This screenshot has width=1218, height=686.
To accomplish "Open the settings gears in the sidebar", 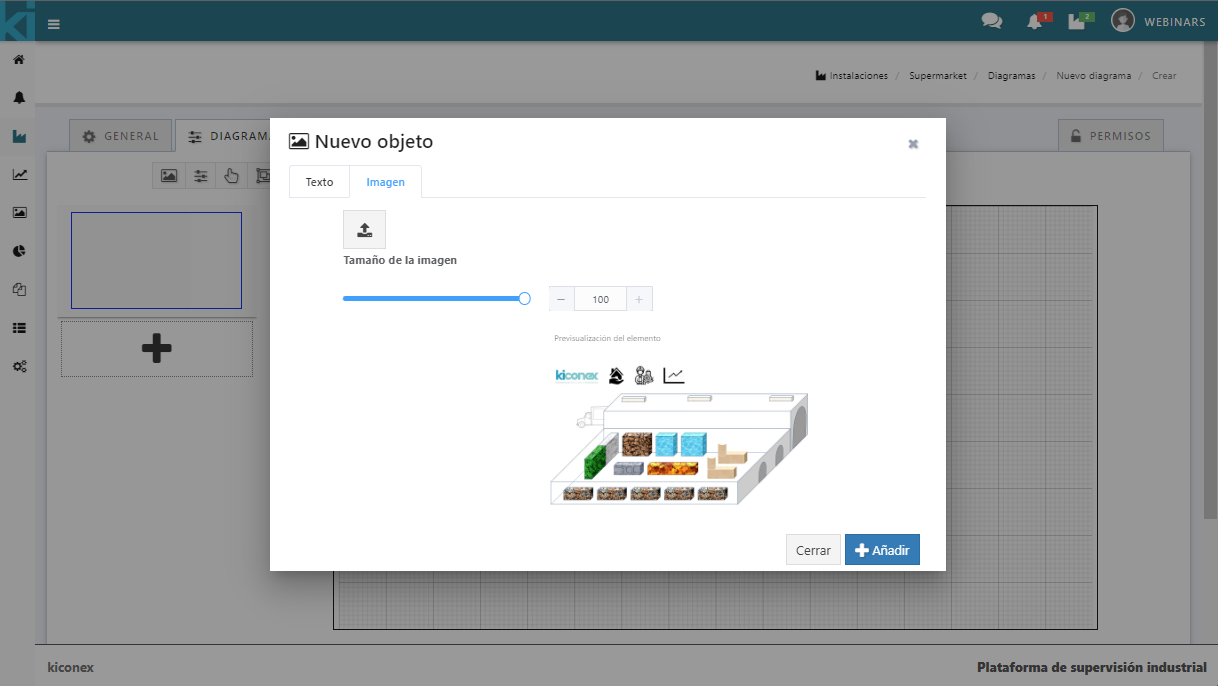I will click(19, 367).
